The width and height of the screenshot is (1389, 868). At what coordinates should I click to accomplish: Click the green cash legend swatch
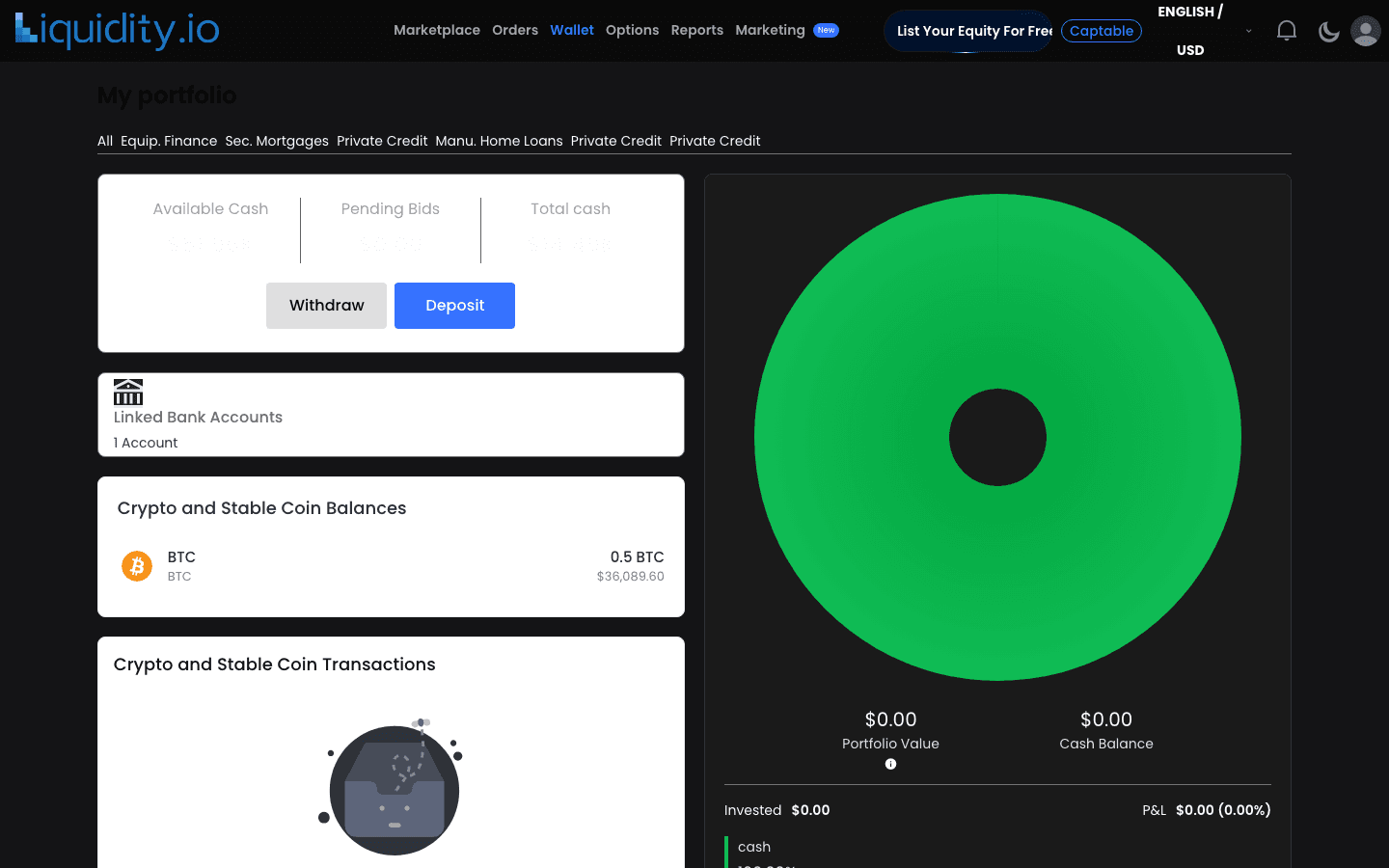(x=726, y=847)
